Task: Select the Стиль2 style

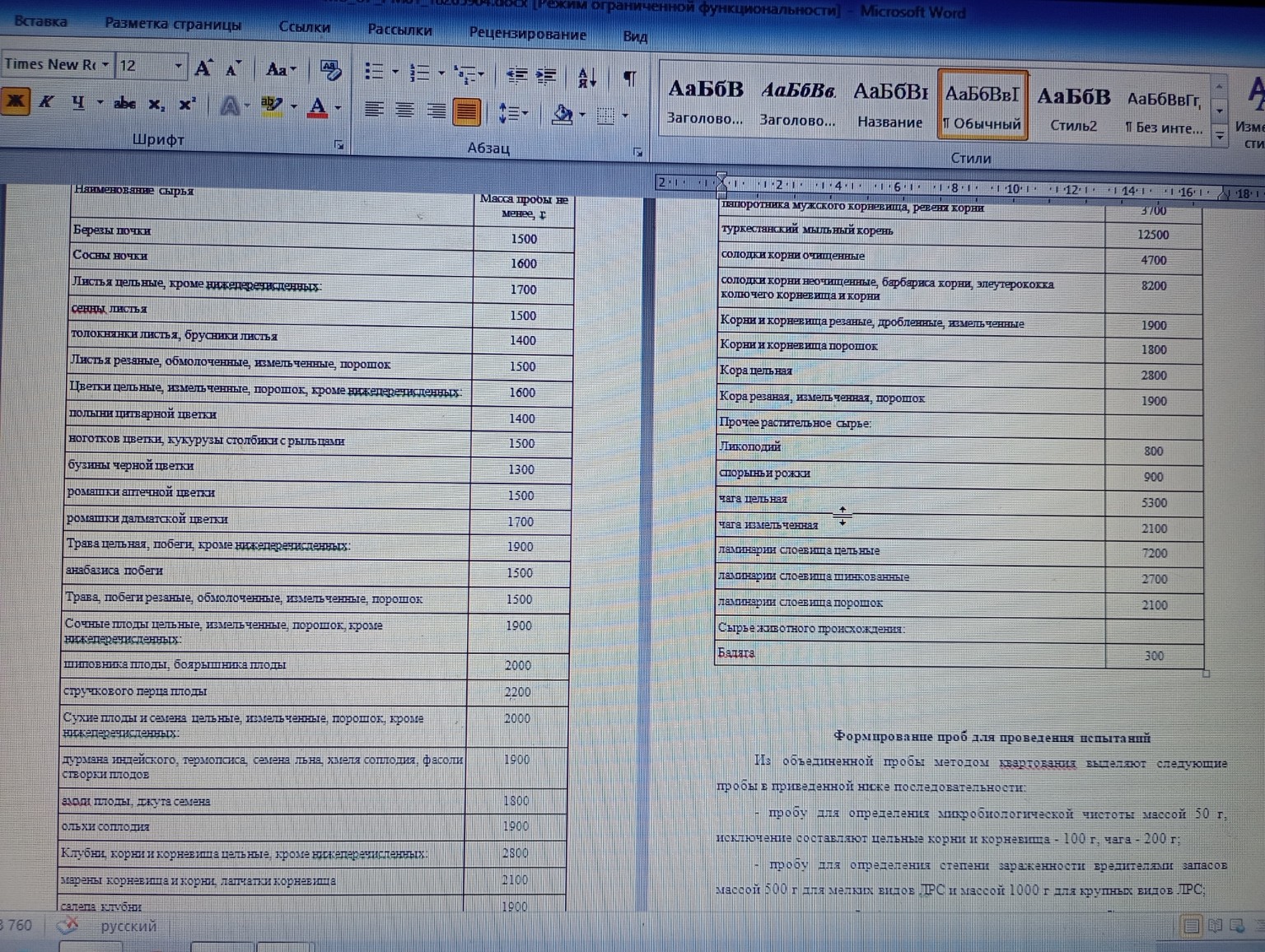Action: click(1073, 108)
